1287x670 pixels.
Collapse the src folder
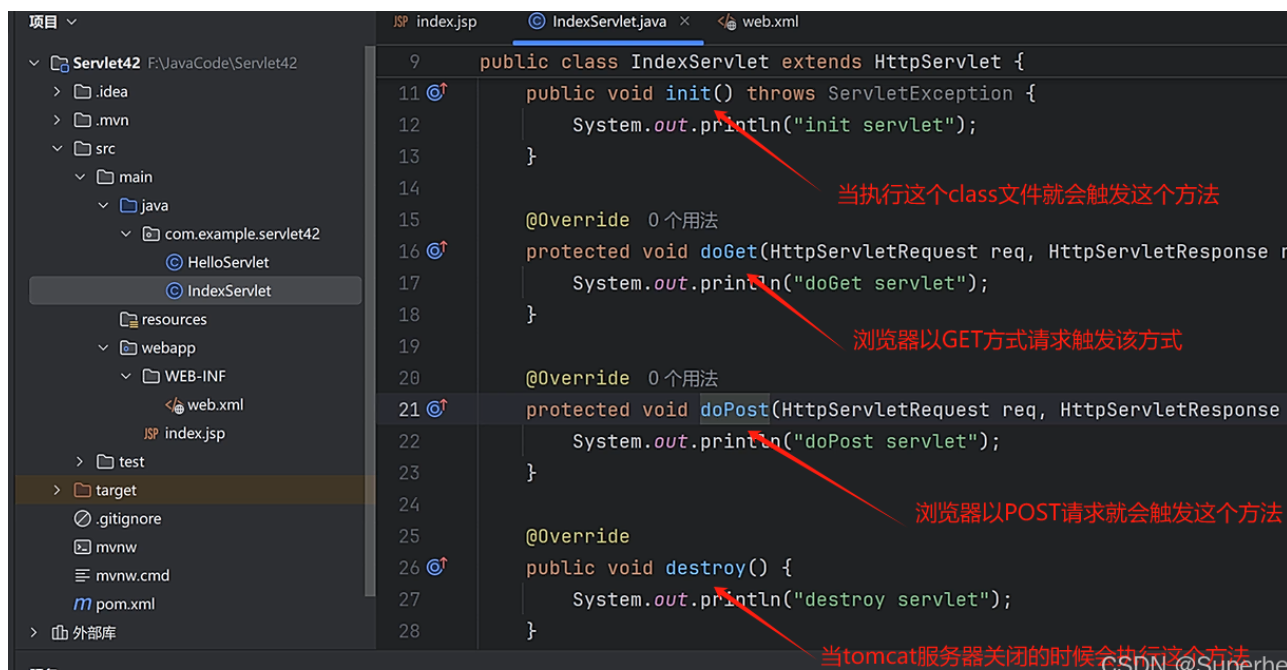tap(57, 148)
